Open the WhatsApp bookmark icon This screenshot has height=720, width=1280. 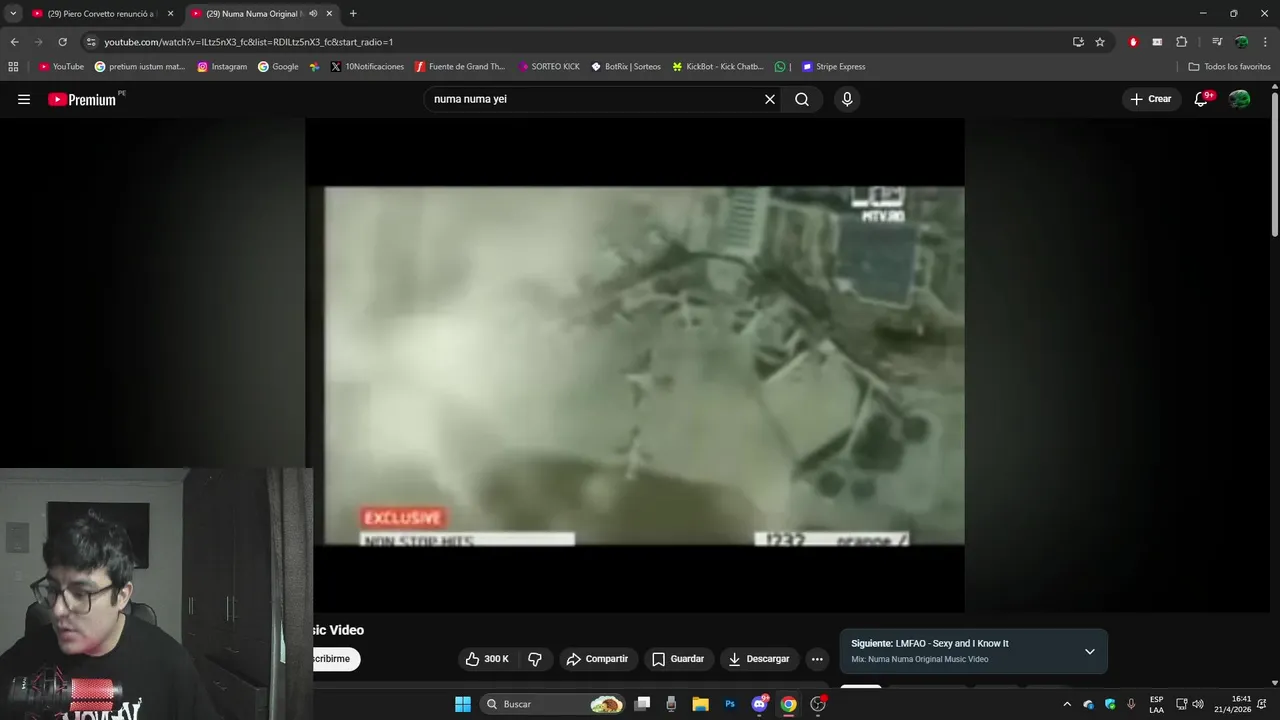pos(780,67)
